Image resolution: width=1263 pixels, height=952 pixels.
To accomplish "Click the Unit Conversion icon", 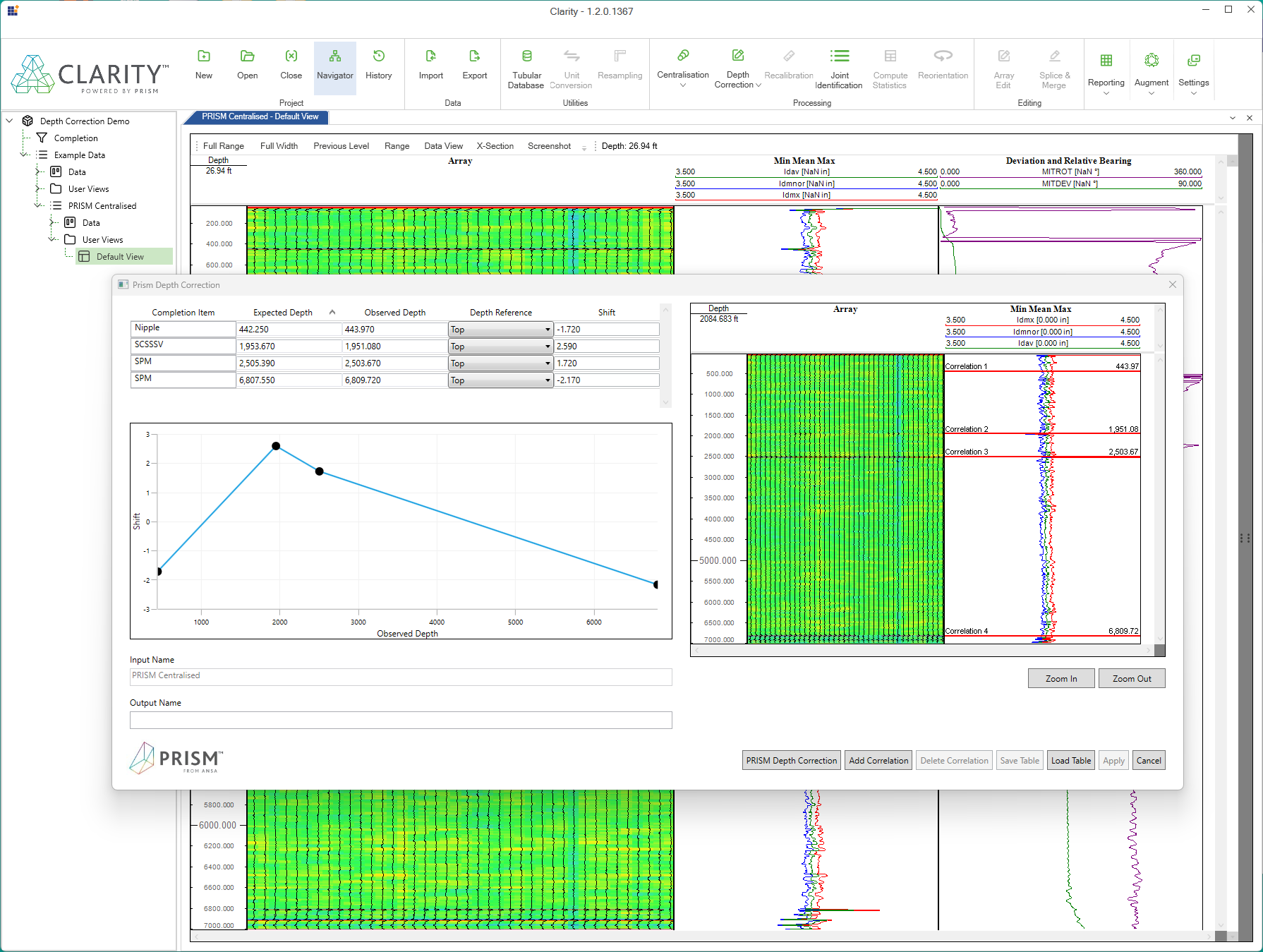I will [x=571, y=69].
